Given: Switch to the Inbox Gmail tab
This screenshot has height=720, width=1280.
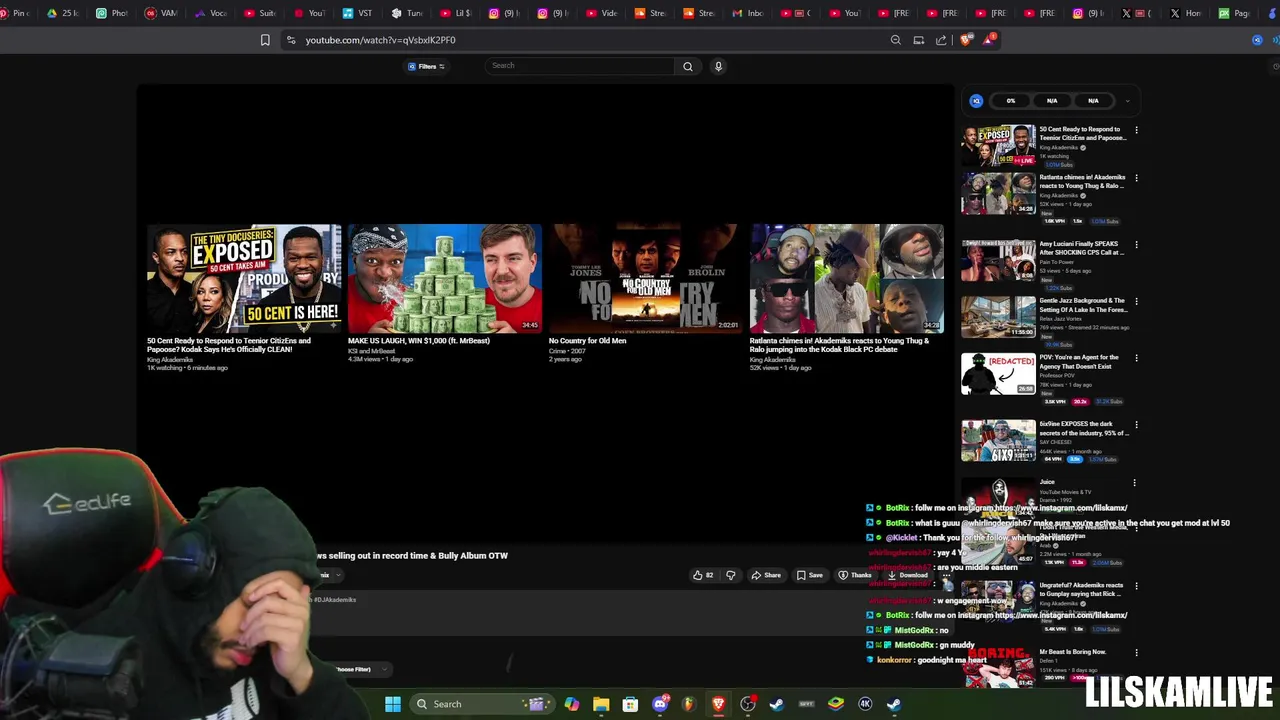Looking at the screenshot, I should pyautogui.click(x=748, y=13).
